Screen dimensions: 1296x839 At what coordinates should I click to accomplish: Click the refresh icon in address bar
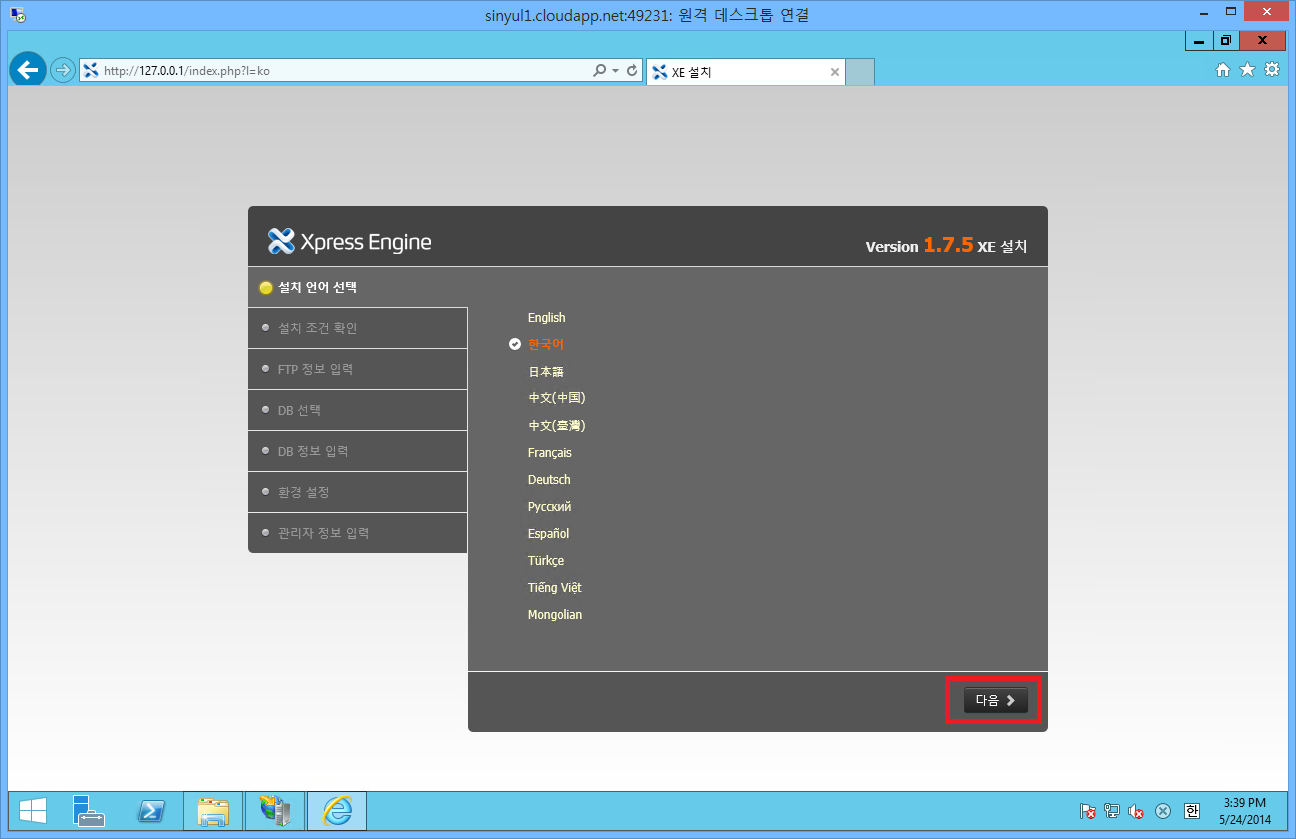pyautogui.click(x=632, y=71)
